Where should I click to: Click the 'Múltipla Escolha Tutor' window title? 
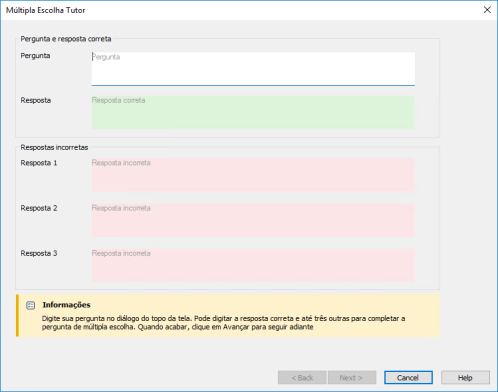pos(46,10)
